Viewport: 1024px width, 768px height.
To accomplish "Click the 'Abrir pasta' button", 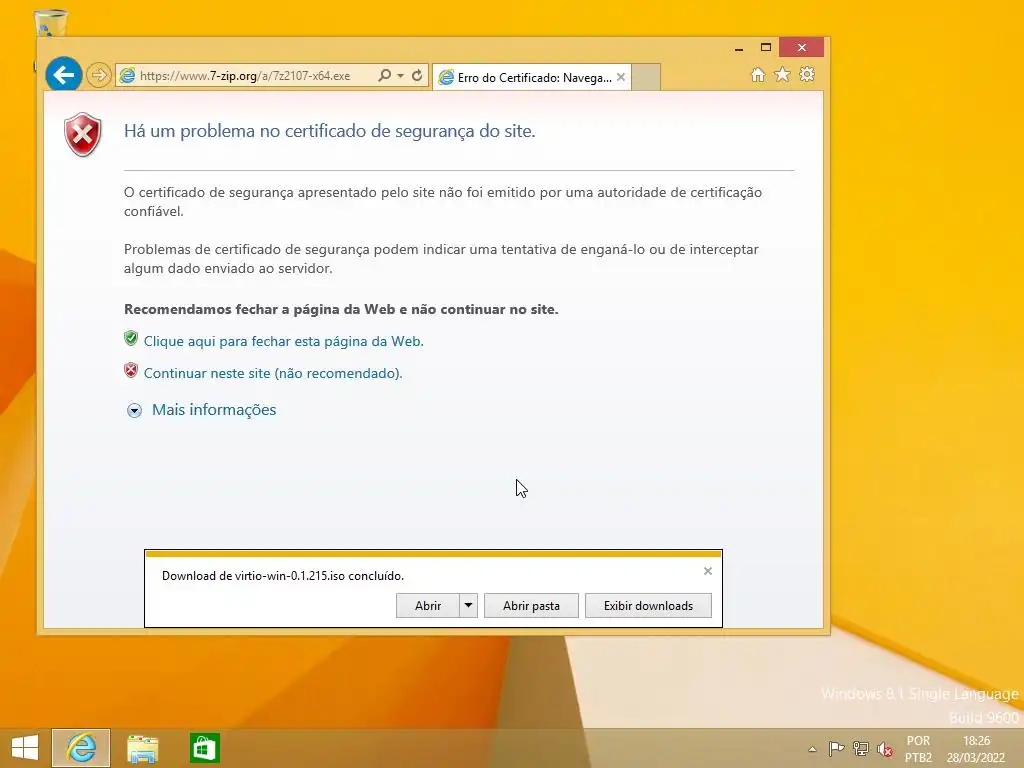I will point(531,605).
